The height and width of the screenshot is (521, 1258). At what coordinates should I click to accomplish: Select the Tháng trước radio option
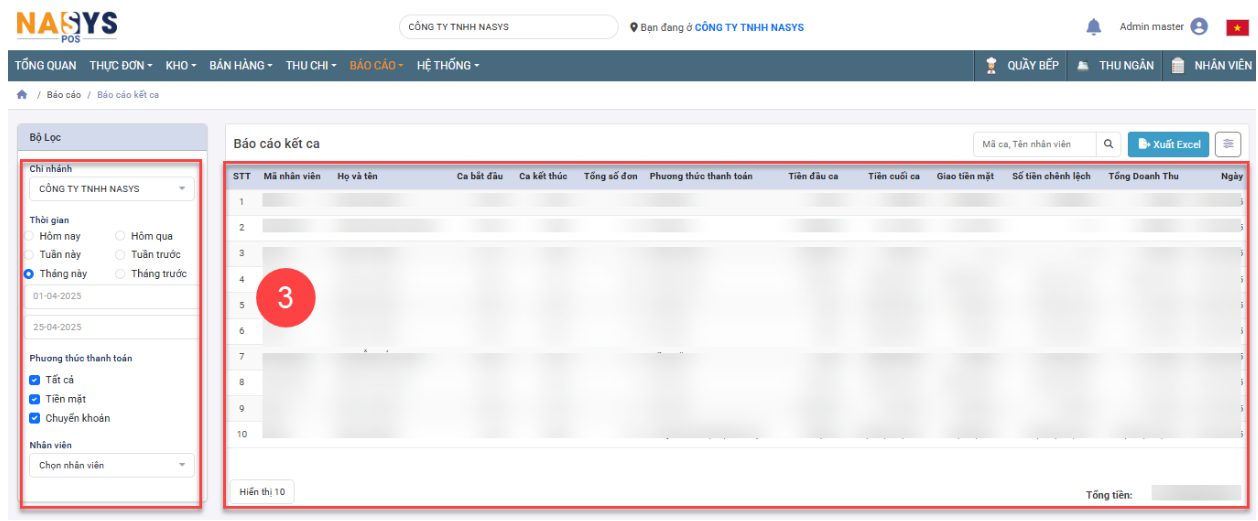pos(121,273)
